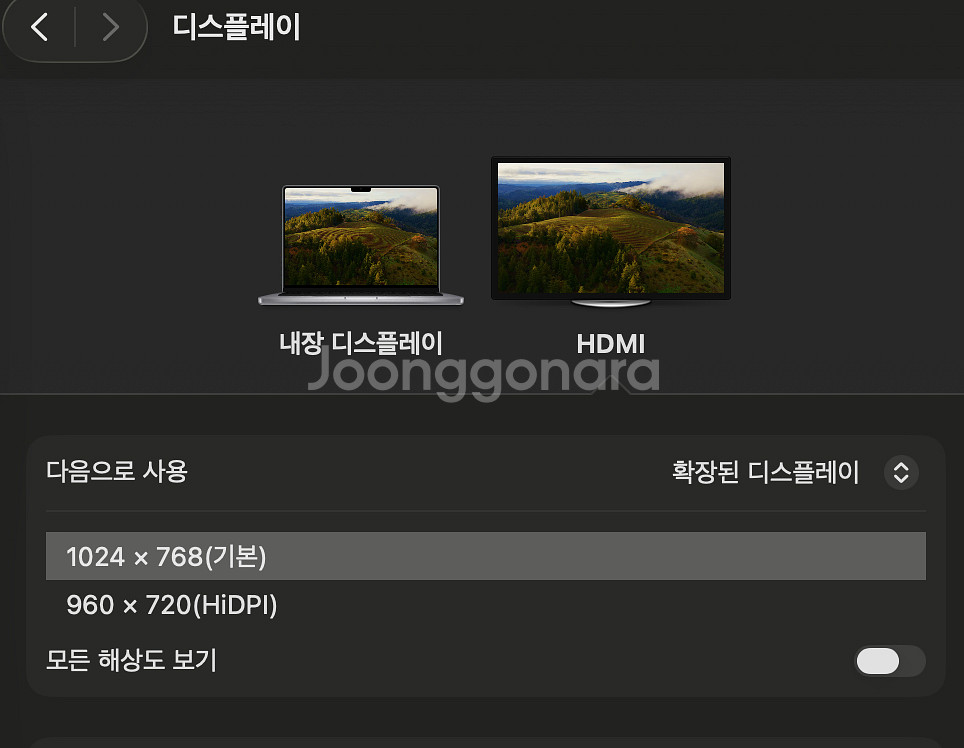Toggle the 모든 해상도 보기 switch
The image size is (964, 748).
pyautogui.click(x=890, y=661)
